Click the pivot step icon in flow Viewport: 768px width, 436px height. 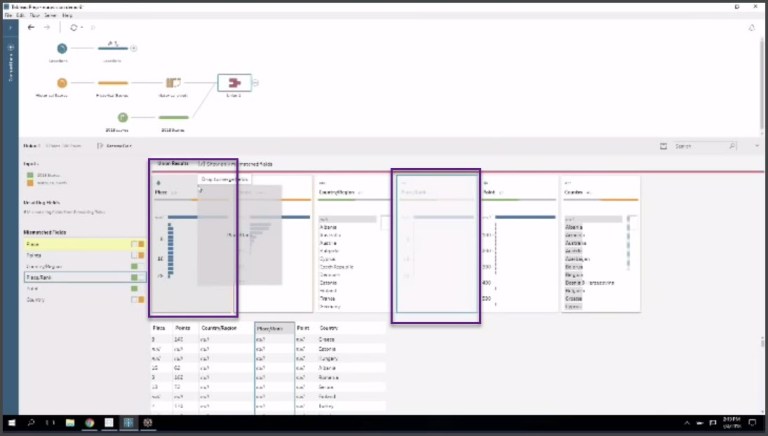pos(173,83)
